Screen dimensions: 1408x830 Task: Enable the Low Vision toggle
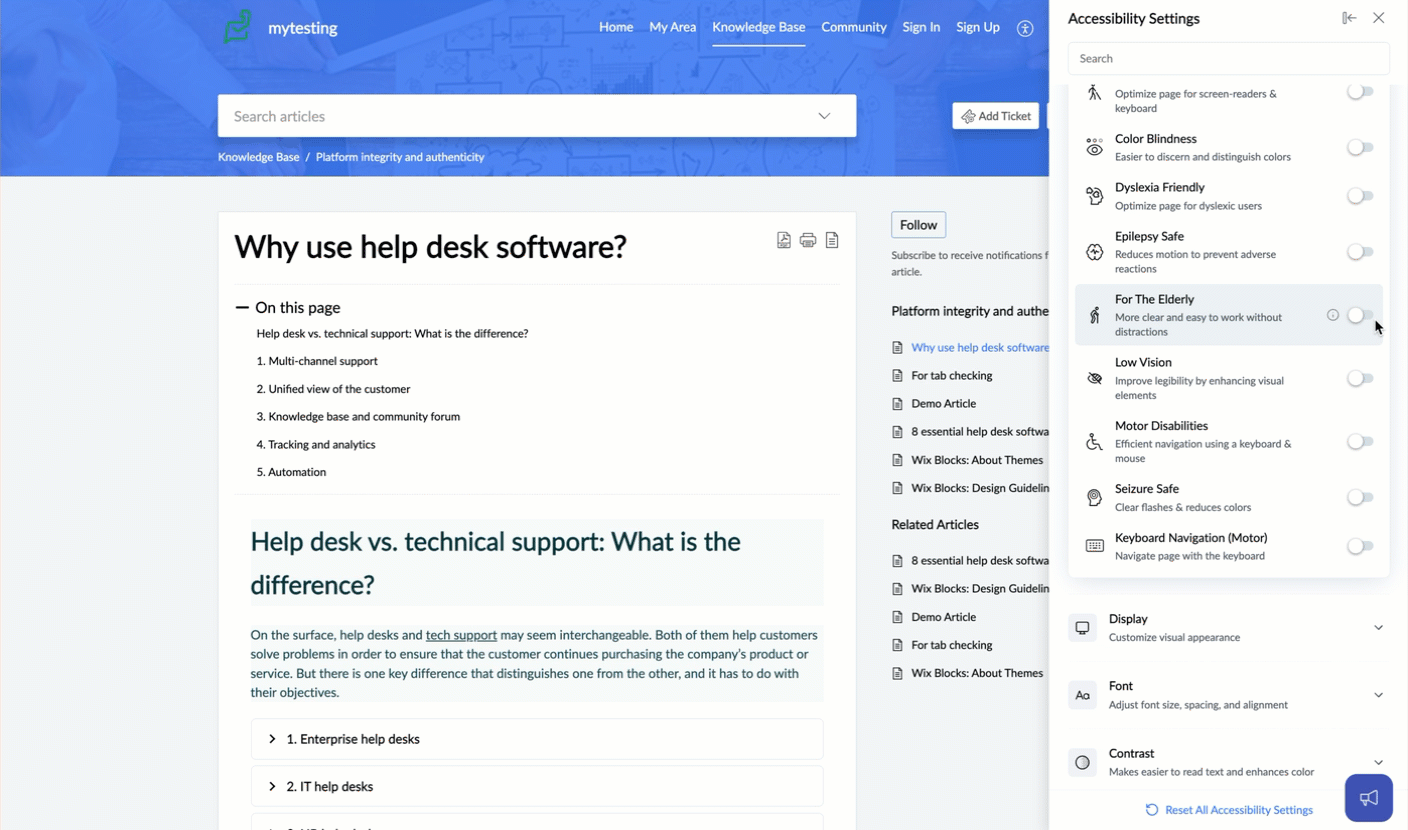click(x=1360, y=378)
